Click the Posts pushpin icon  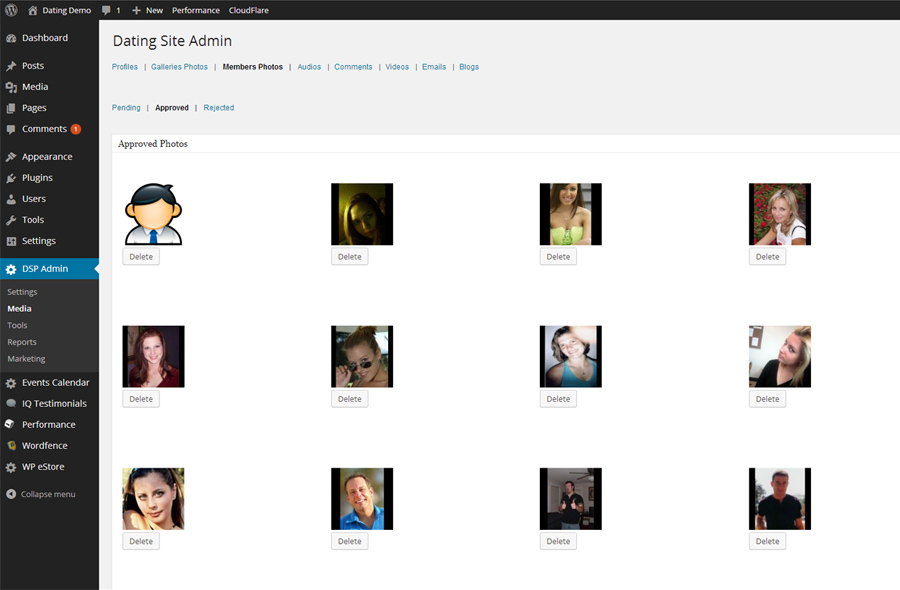click(x=11, y=66)
